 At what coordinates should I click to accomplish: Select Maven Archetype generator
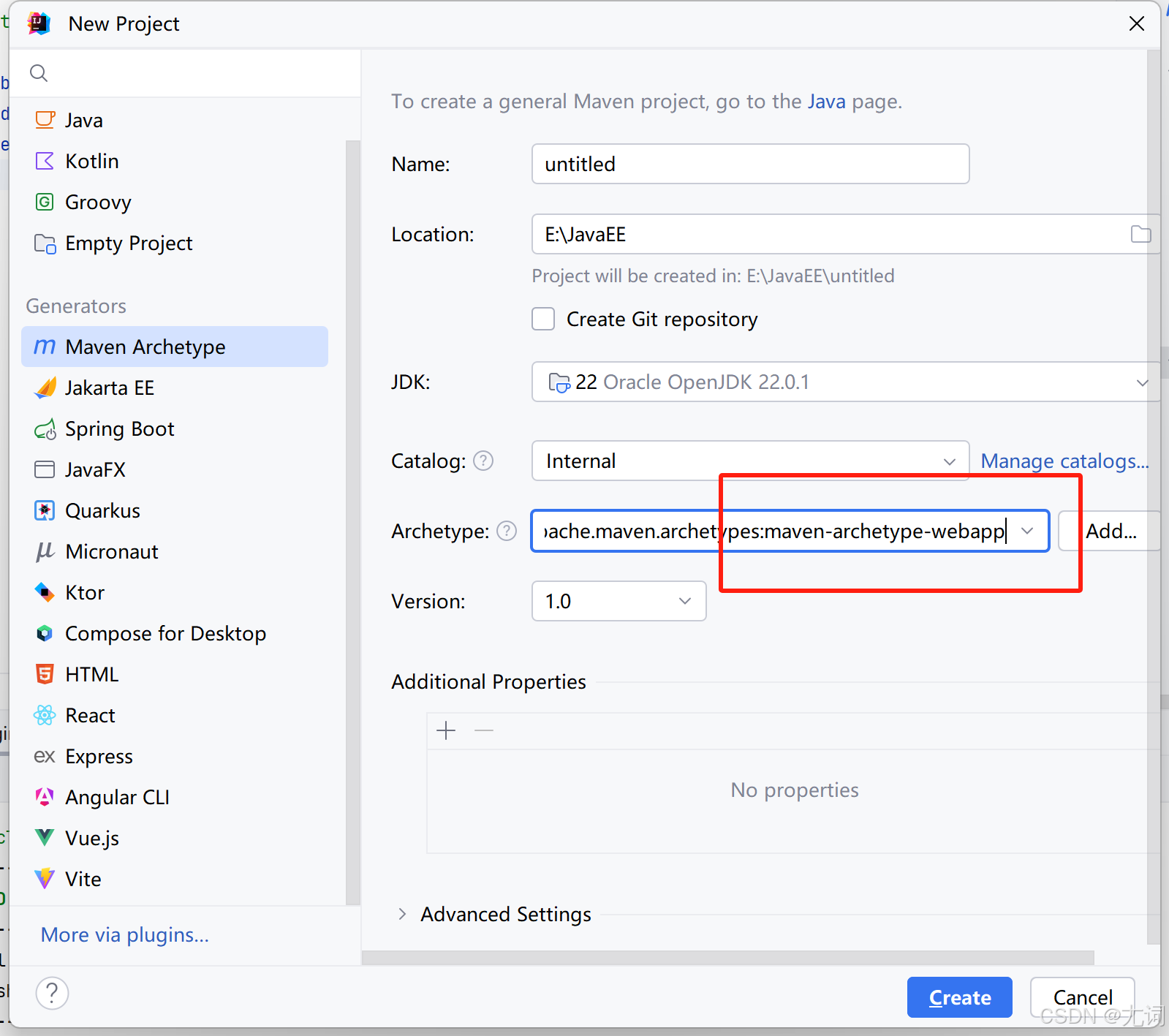pyautogui.click(x=175, y=347)
